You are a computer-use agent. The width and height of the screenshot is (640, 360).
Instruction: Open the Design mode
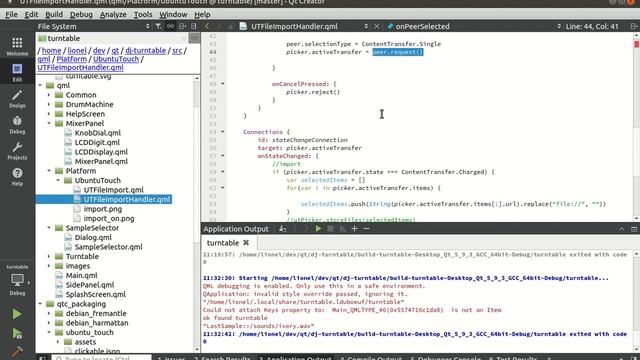click(x=17, y=99)
